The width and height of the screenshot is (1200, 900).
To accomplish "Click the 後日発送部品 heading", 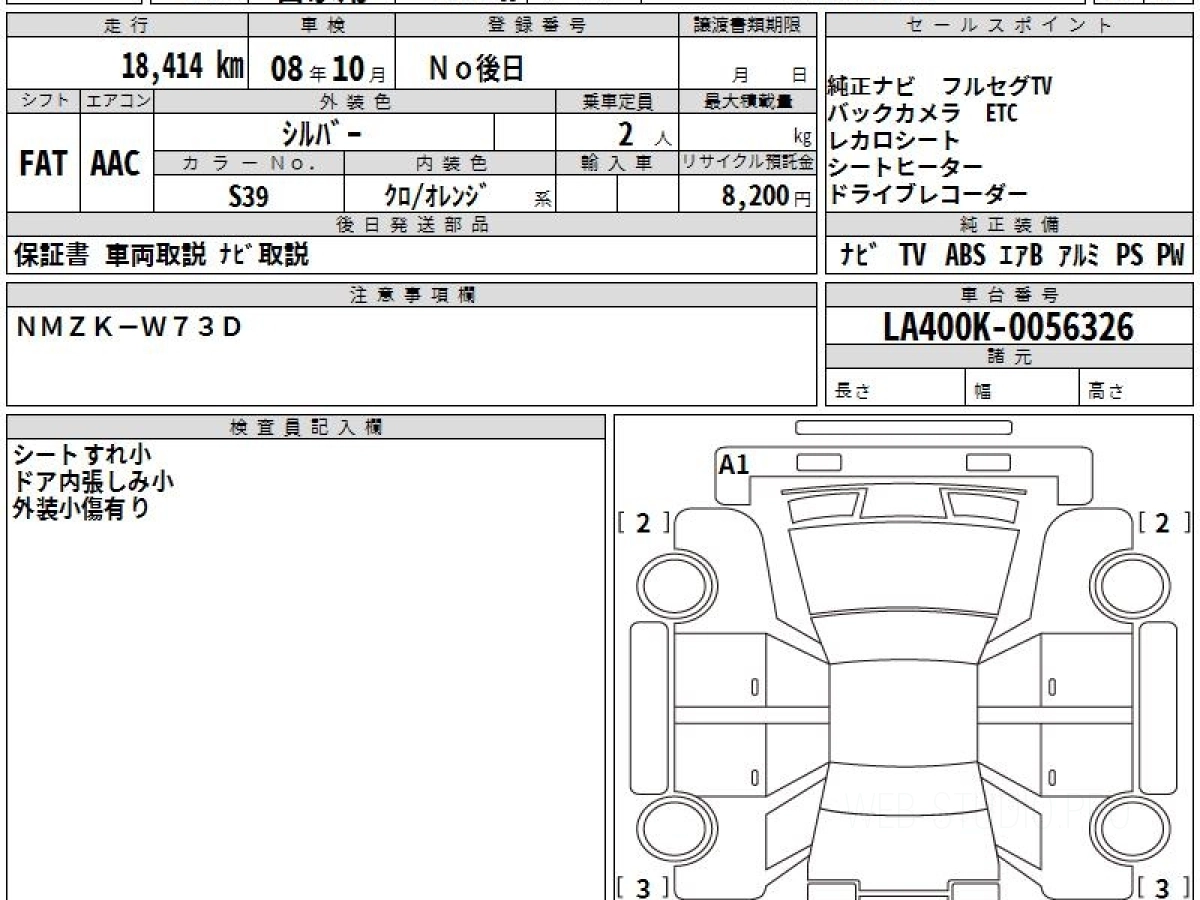I will pos(412,225).
